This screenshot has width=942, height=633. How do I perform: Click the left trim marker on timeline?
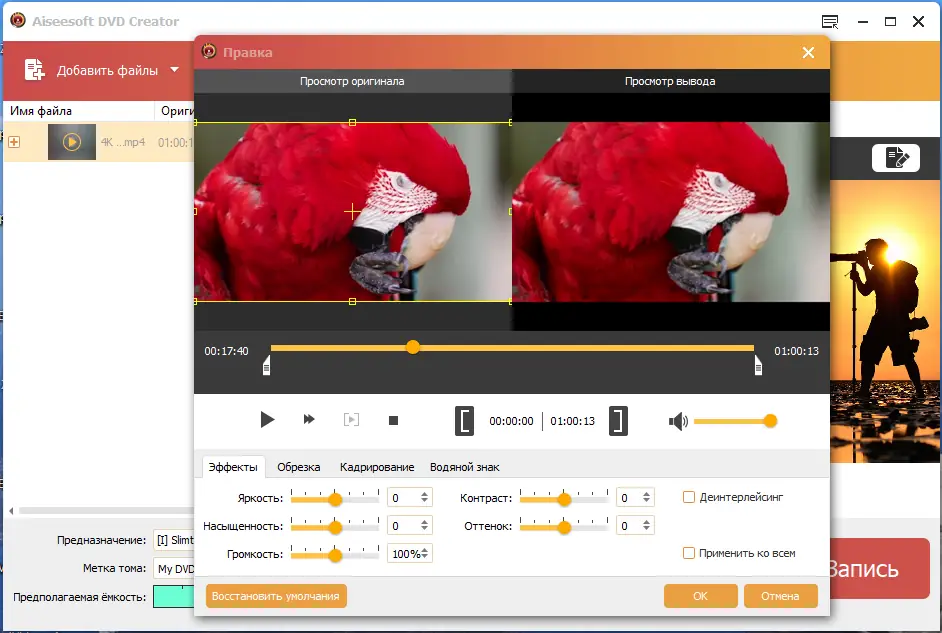pos(267,365)
